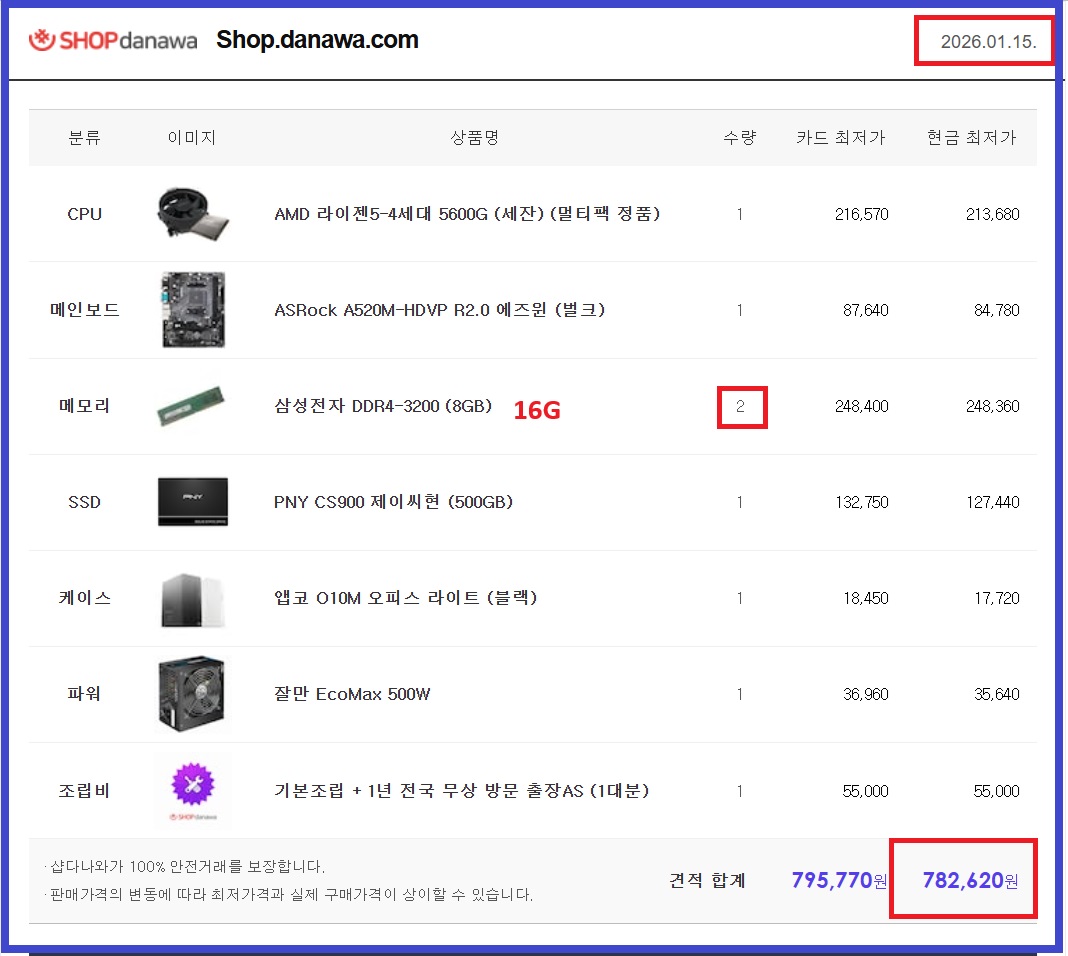This screenshot has height=956, width=1068.
Task: Click the 현금 최저가 column header
Action: pos(971,138)
